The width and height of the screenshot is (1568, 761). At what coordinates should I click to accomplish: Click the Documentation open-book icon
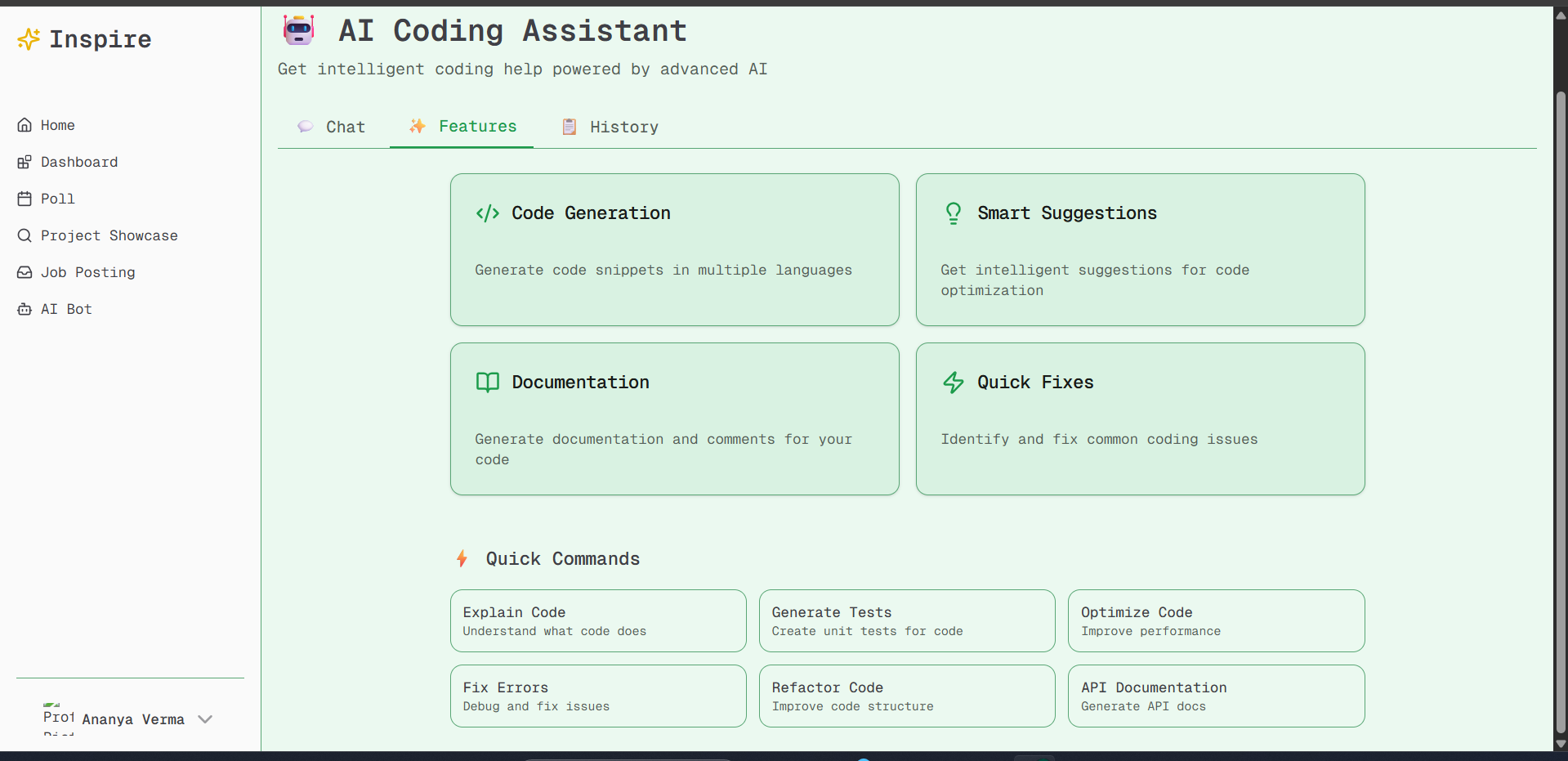coord(487,382)
